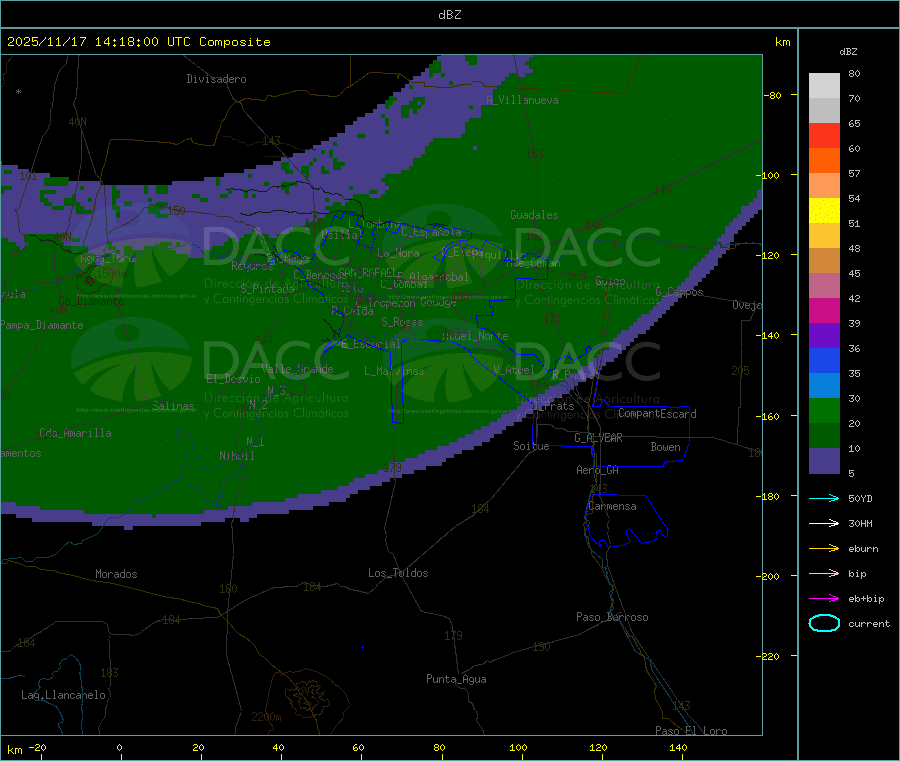Click the 'Pampa_Diamante' map label

42,325
